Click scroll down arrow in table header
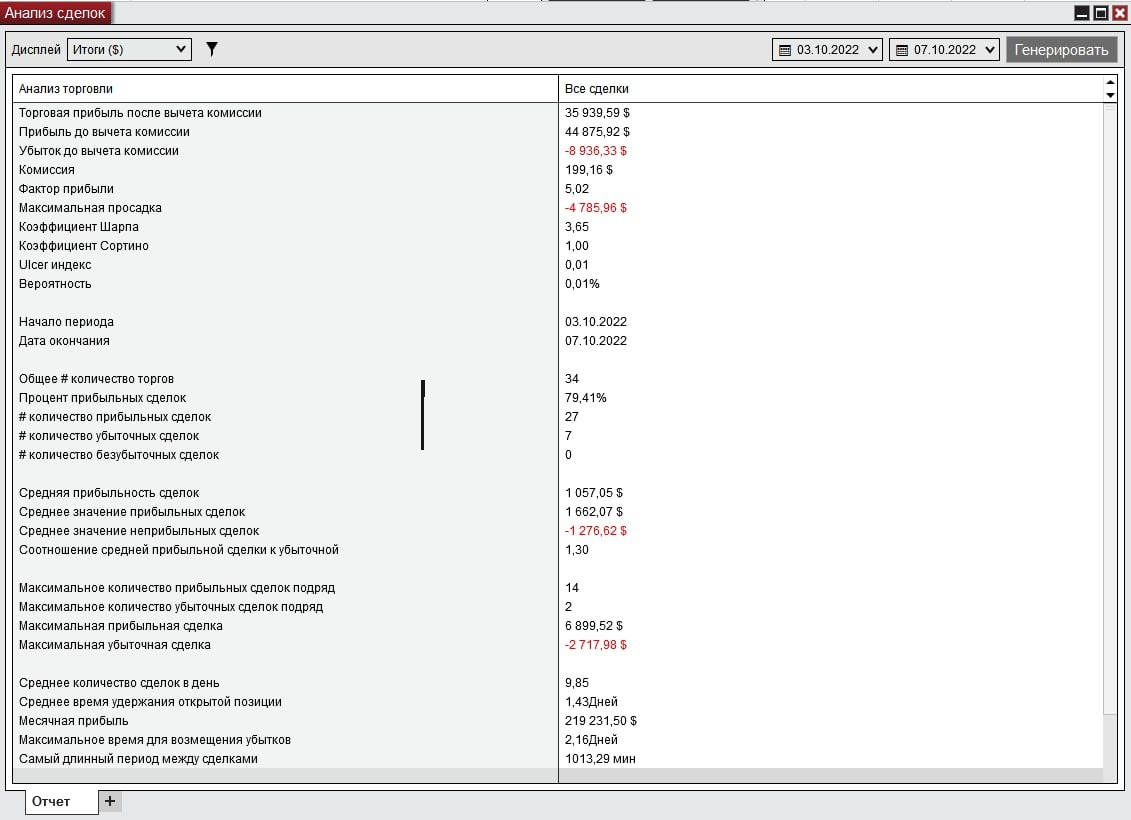 point(1110,95)
